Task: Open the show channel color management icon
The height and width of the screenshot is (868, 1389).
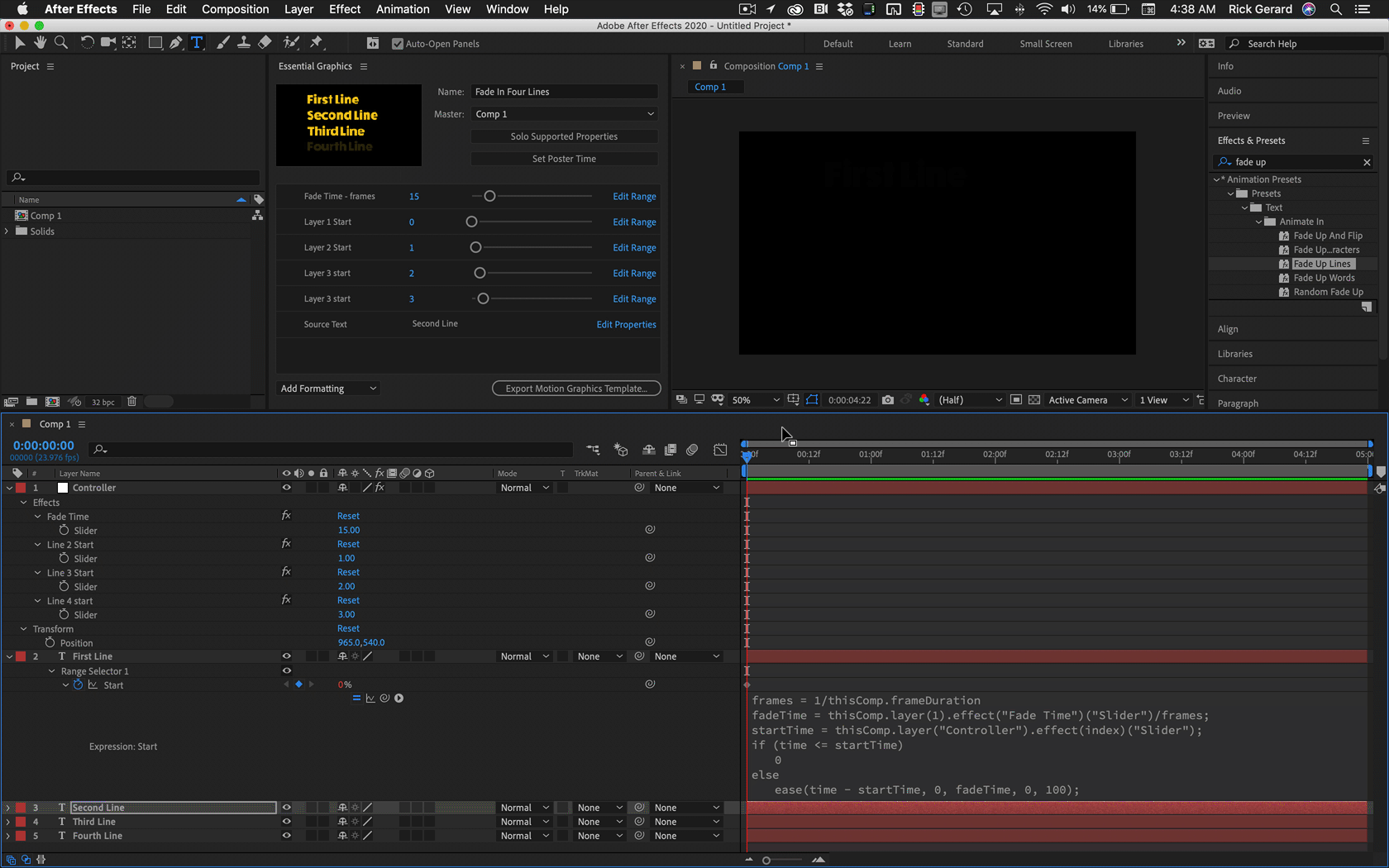Action: coord(924,400)
